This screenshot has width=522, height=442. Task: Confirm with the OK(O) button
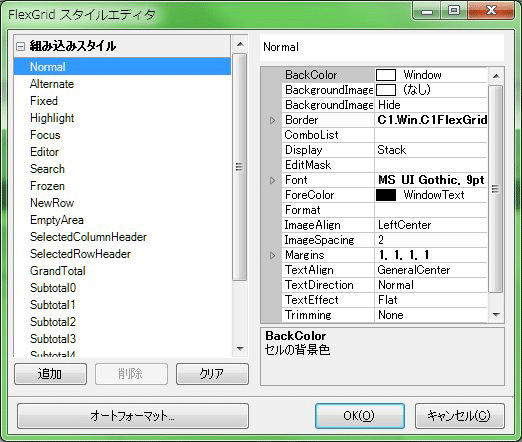click(x=360, y=416)
